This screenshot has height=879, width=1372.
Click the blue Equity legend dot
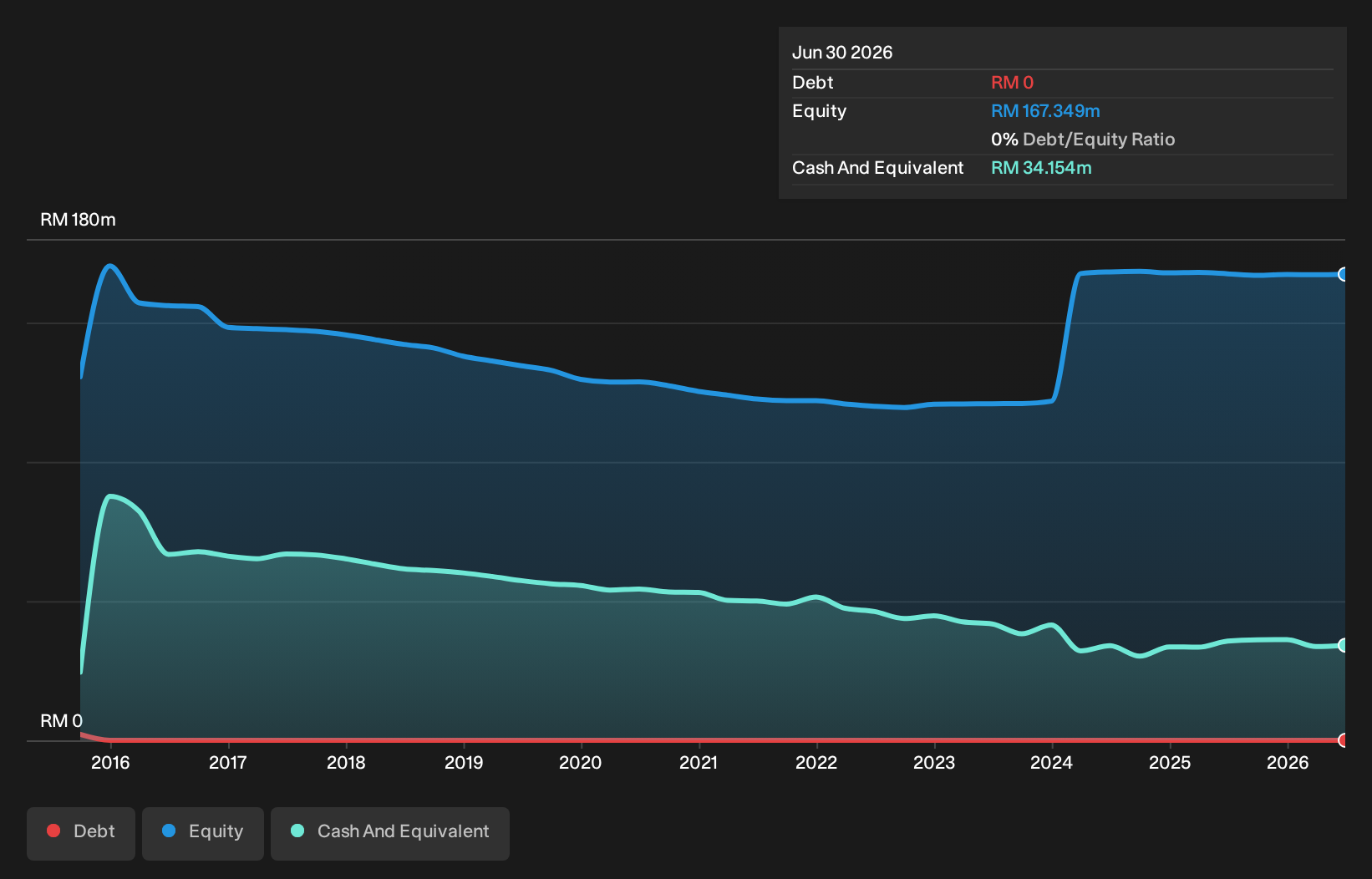click(x=169, y=831)
